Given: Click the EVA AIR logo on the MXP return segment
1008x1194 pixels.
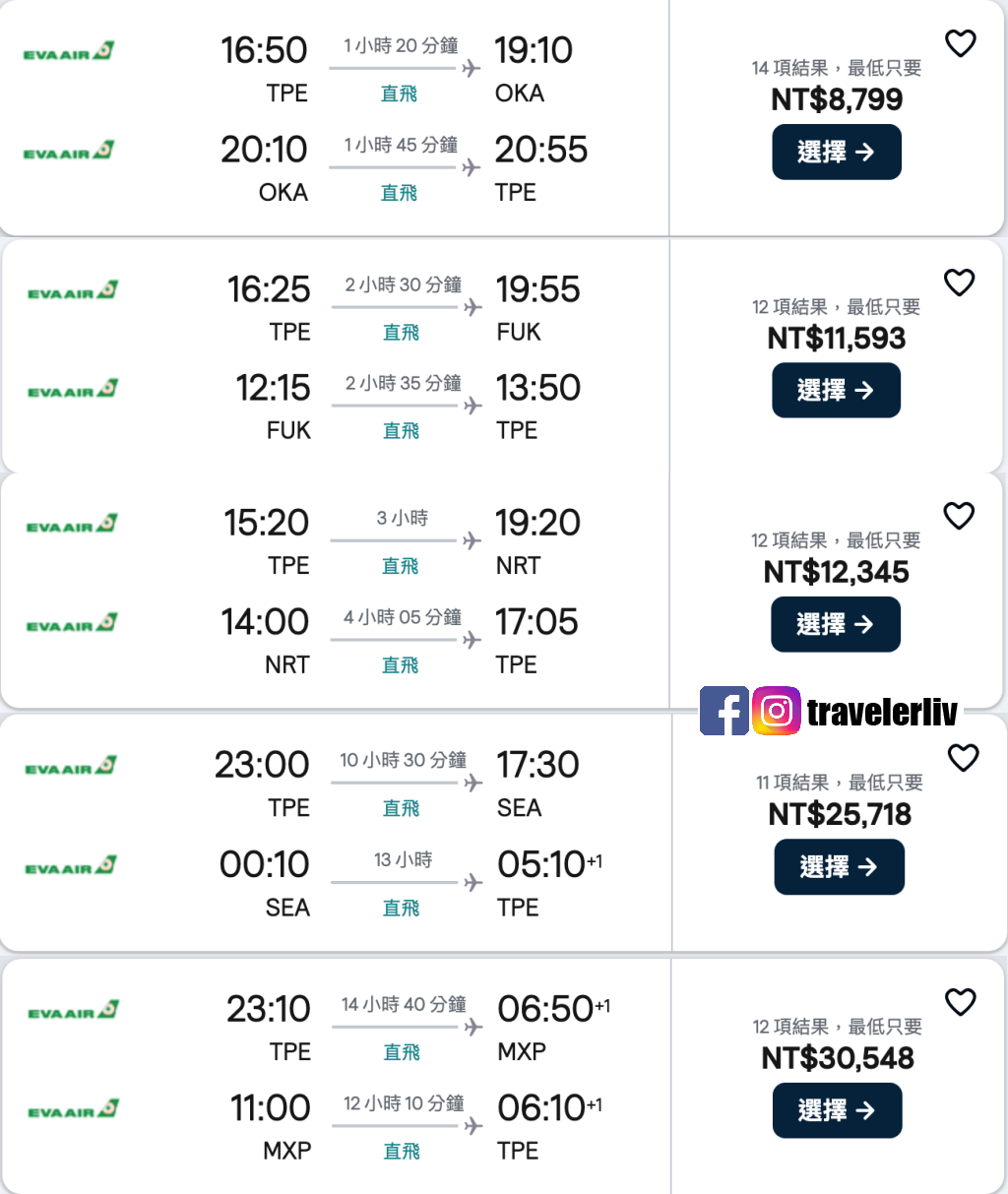Looking at the screenshot, I should 72,1106.
